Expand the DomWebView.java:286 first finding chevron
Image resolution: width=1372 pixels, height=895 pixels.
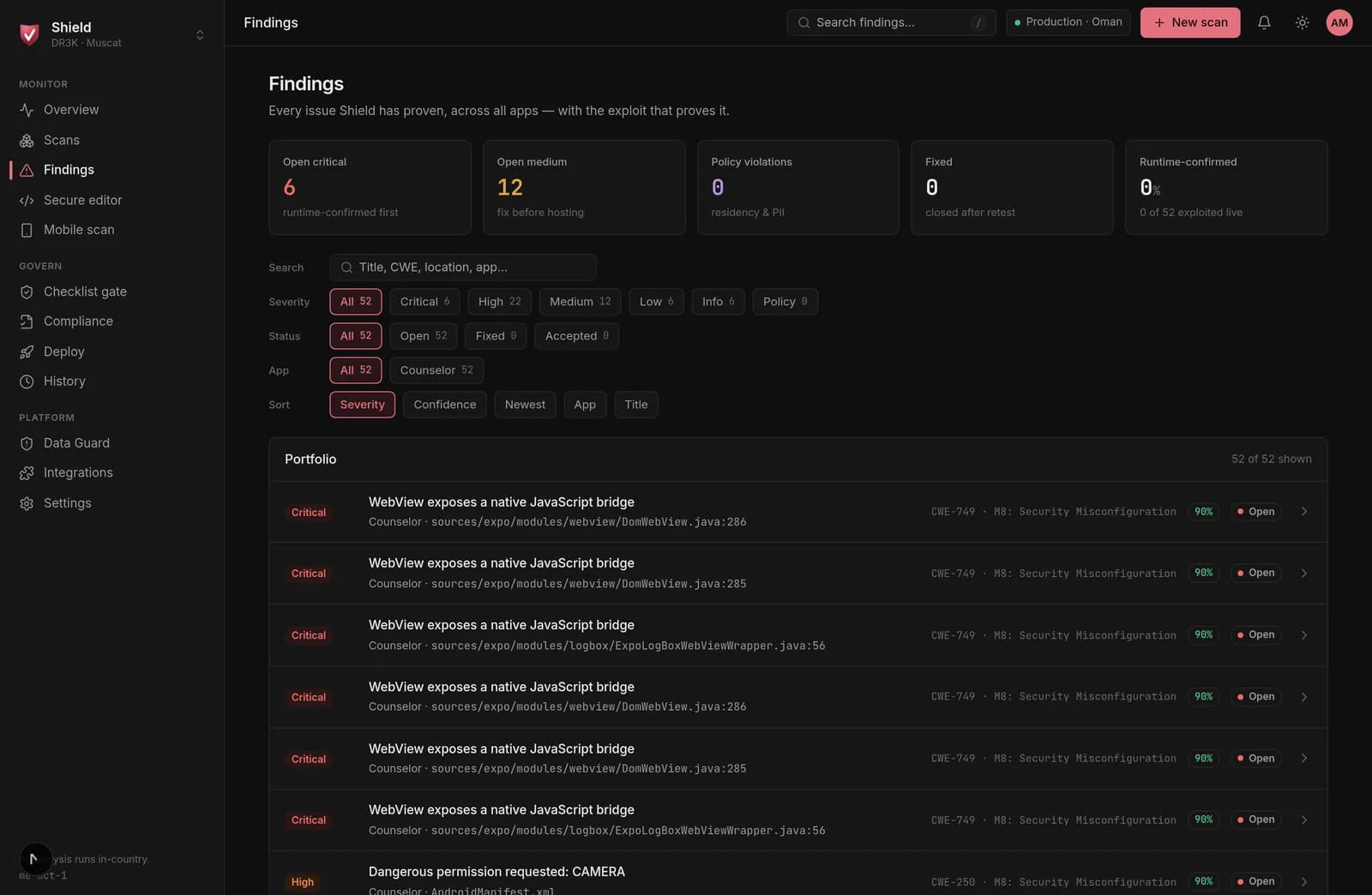1303,512
